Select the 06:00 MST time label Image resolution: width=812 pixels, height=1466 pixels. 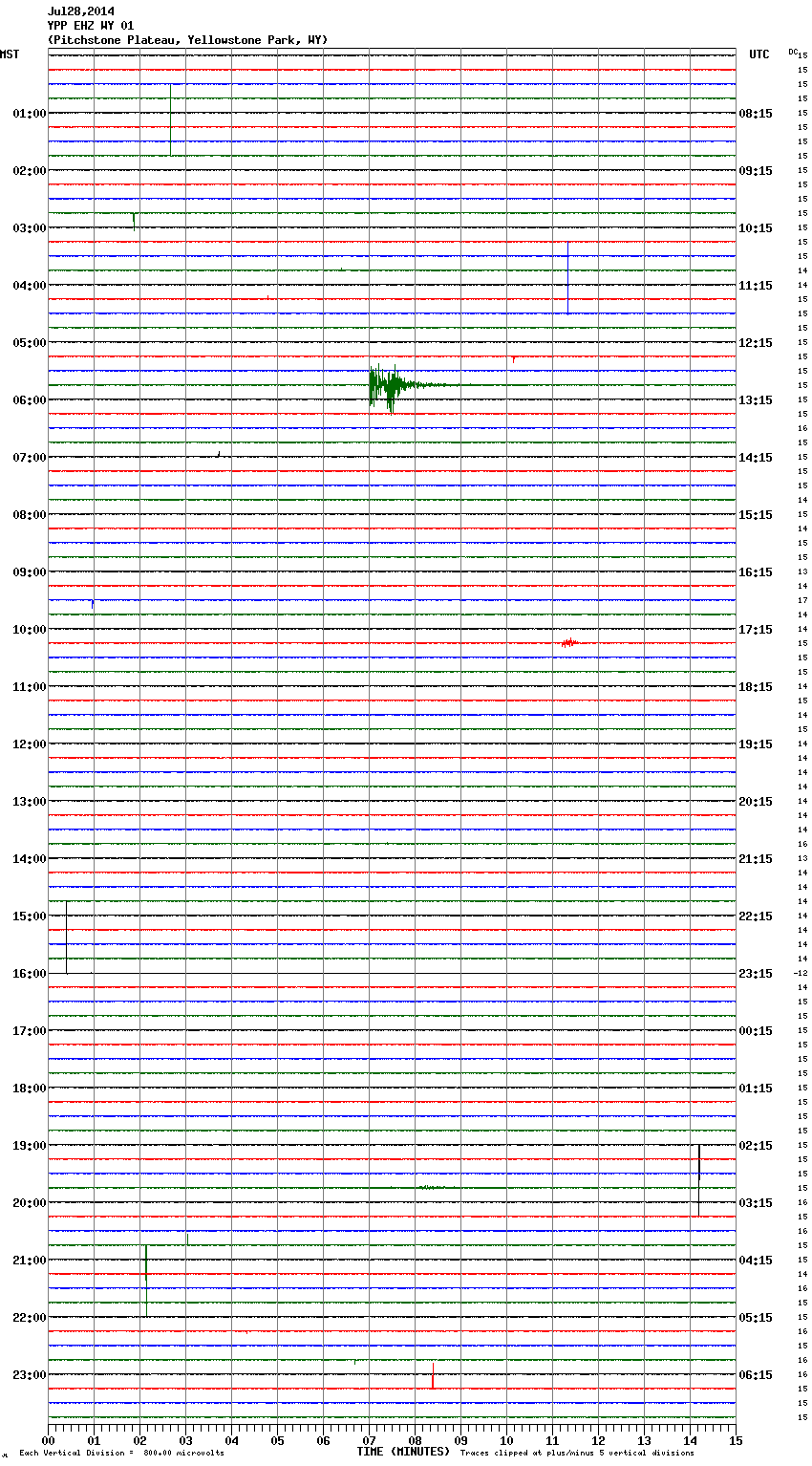click(29, 400)
